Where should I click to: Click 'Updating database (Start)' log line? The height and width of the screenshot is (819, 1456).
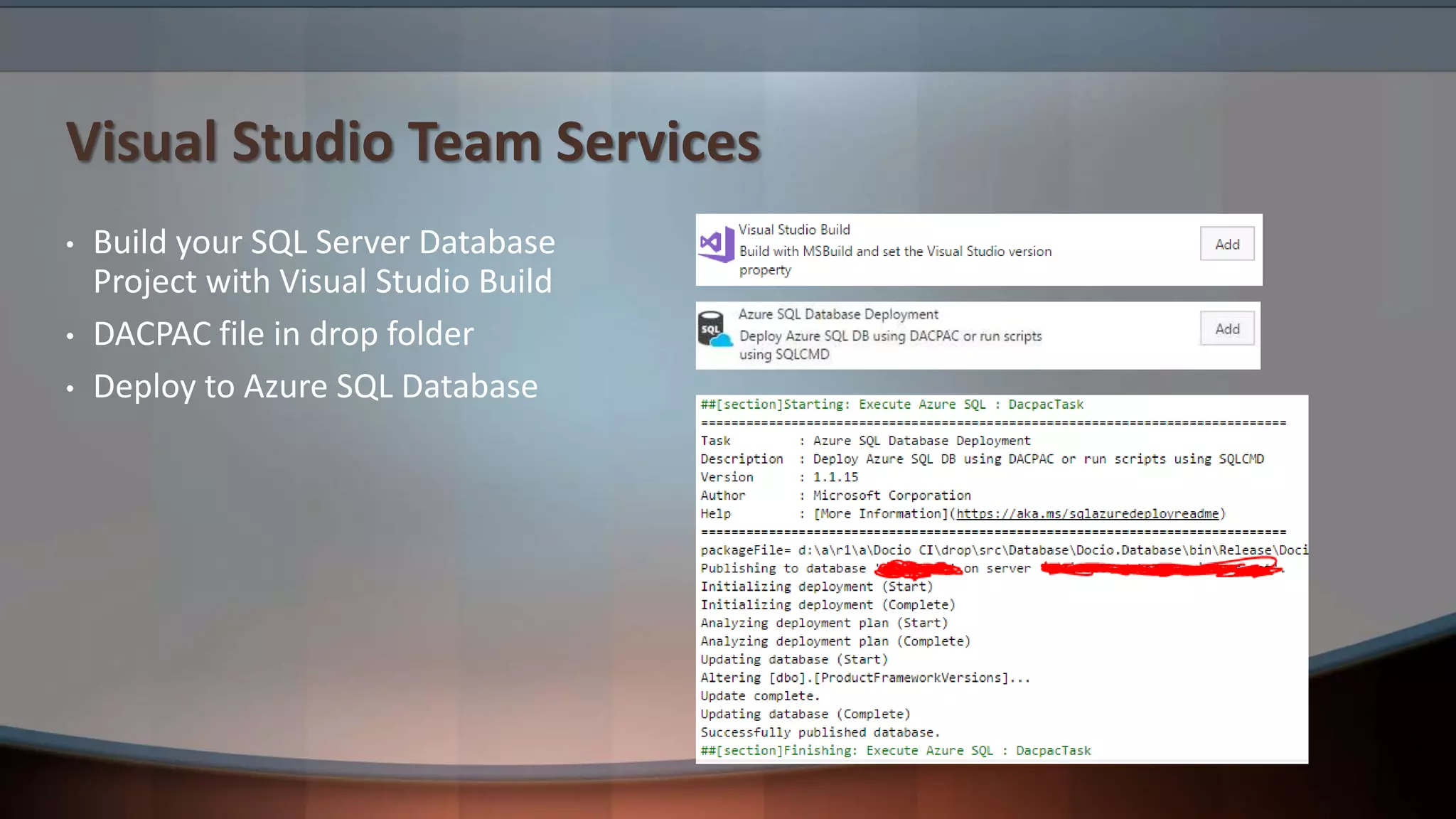[794, 660]
